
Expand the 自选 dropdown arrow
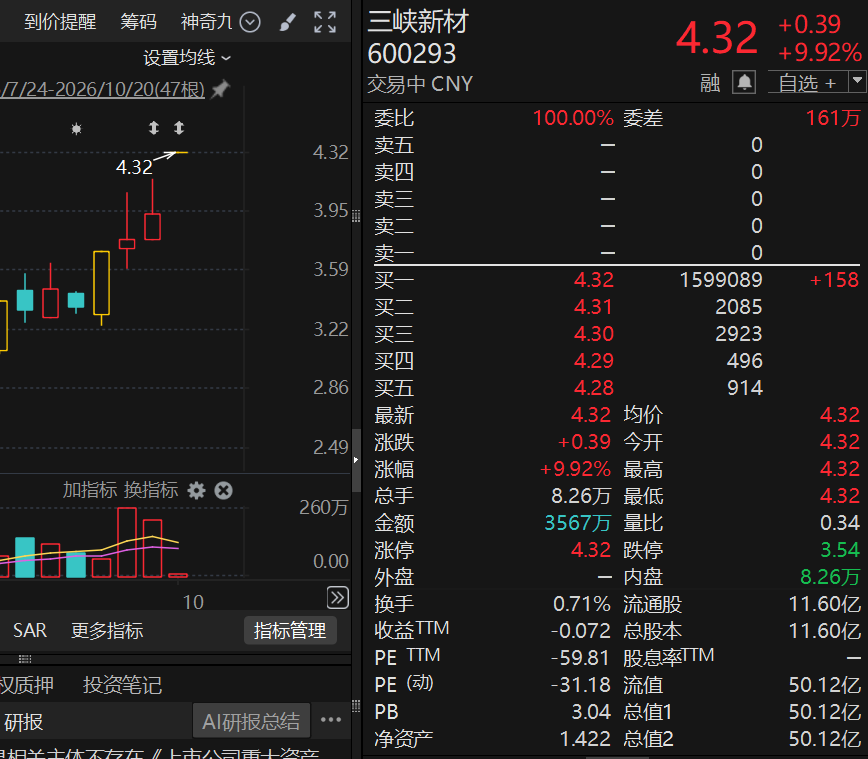[857, 81]
